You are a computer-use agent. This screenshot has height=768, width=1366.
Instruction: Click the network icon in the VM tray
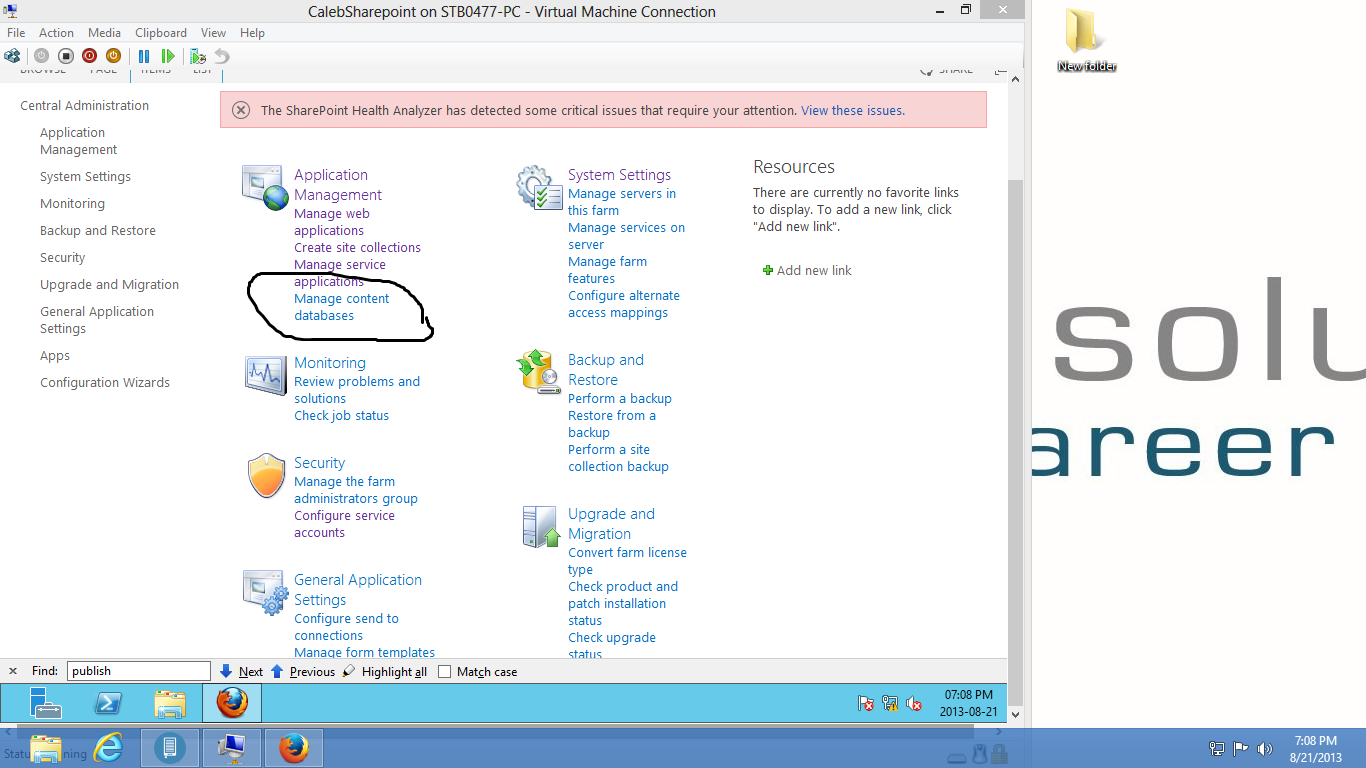point(890,703)
